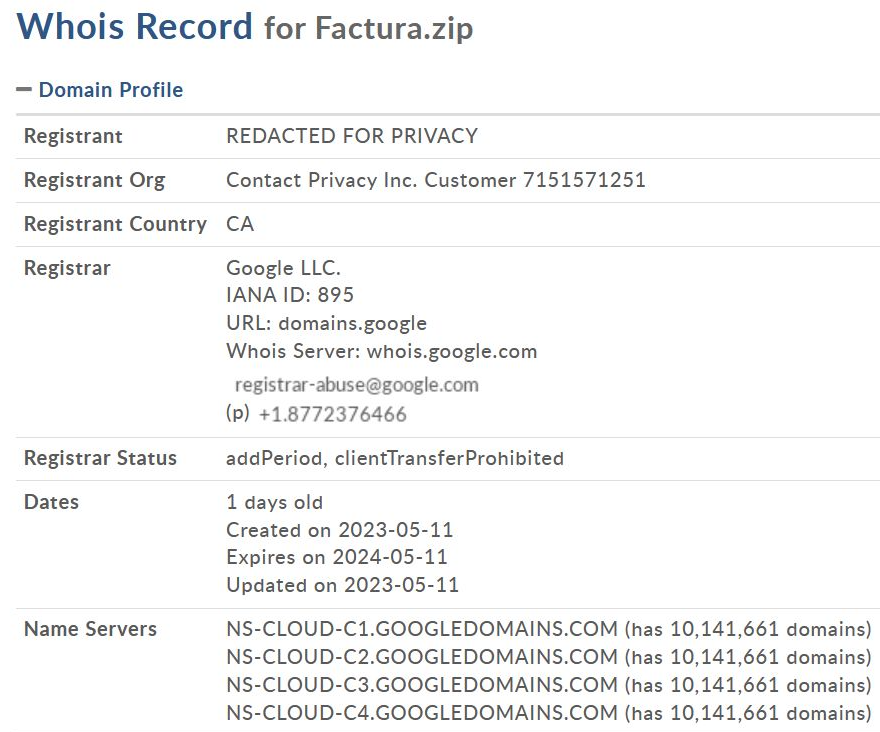Click the registrant country value CA
880x732 pixels.
tap(240, 224)
